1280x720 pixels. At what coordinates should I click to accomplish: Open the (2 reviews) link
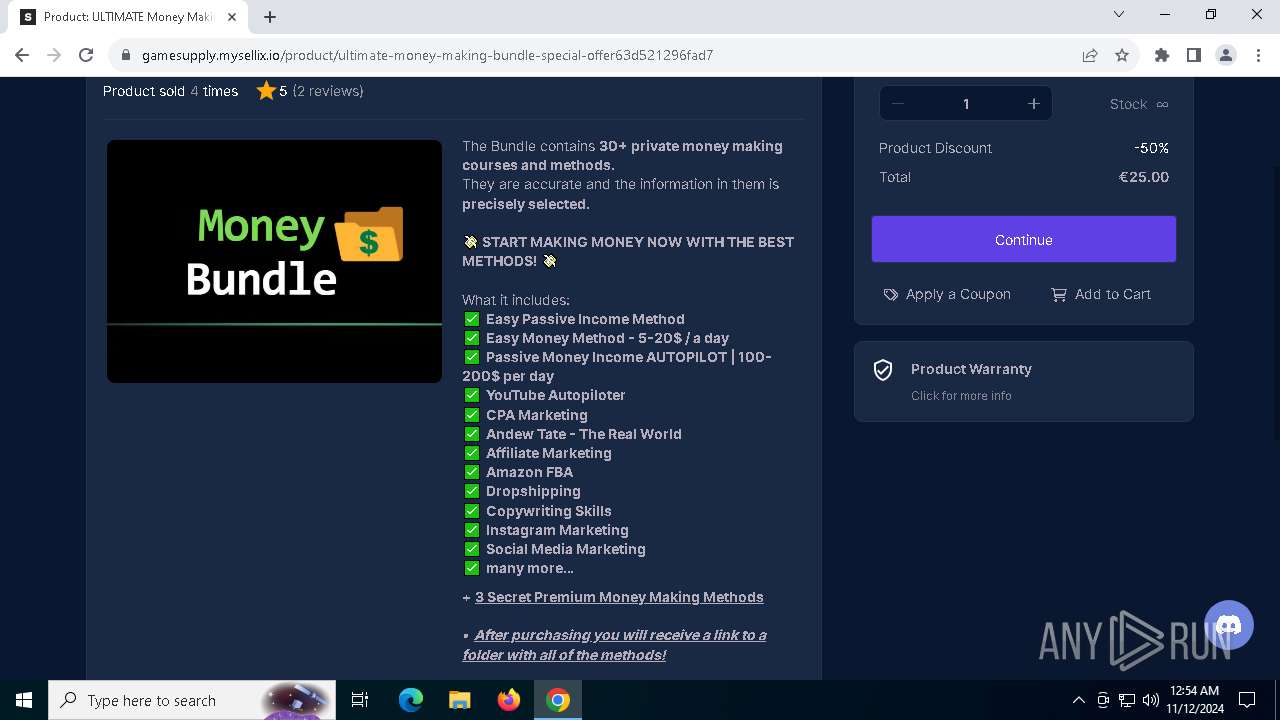point(328,91)
